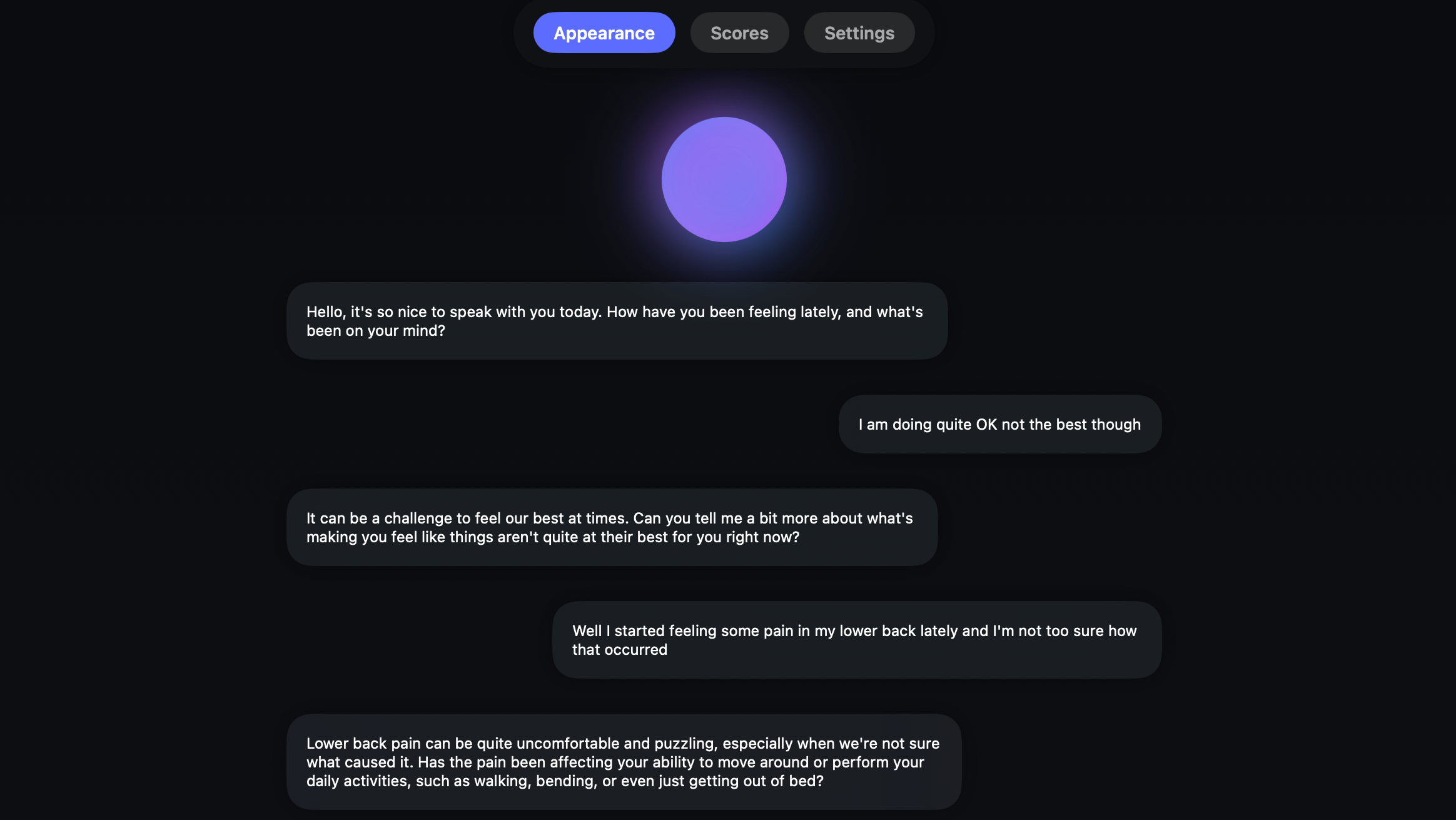Viewport: 1456px width, 820px height.
Task: Click the glowing purple orb avatar
Action: 724,180
